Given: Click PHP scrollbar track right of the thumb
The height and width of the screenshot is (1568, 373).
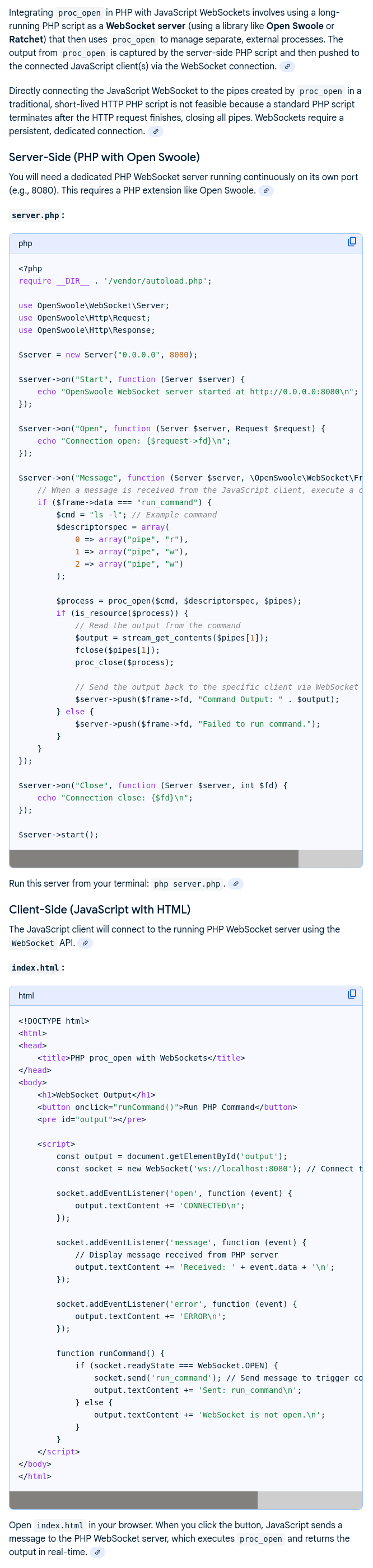Looking at the screenshot, I should pos(330,858).
